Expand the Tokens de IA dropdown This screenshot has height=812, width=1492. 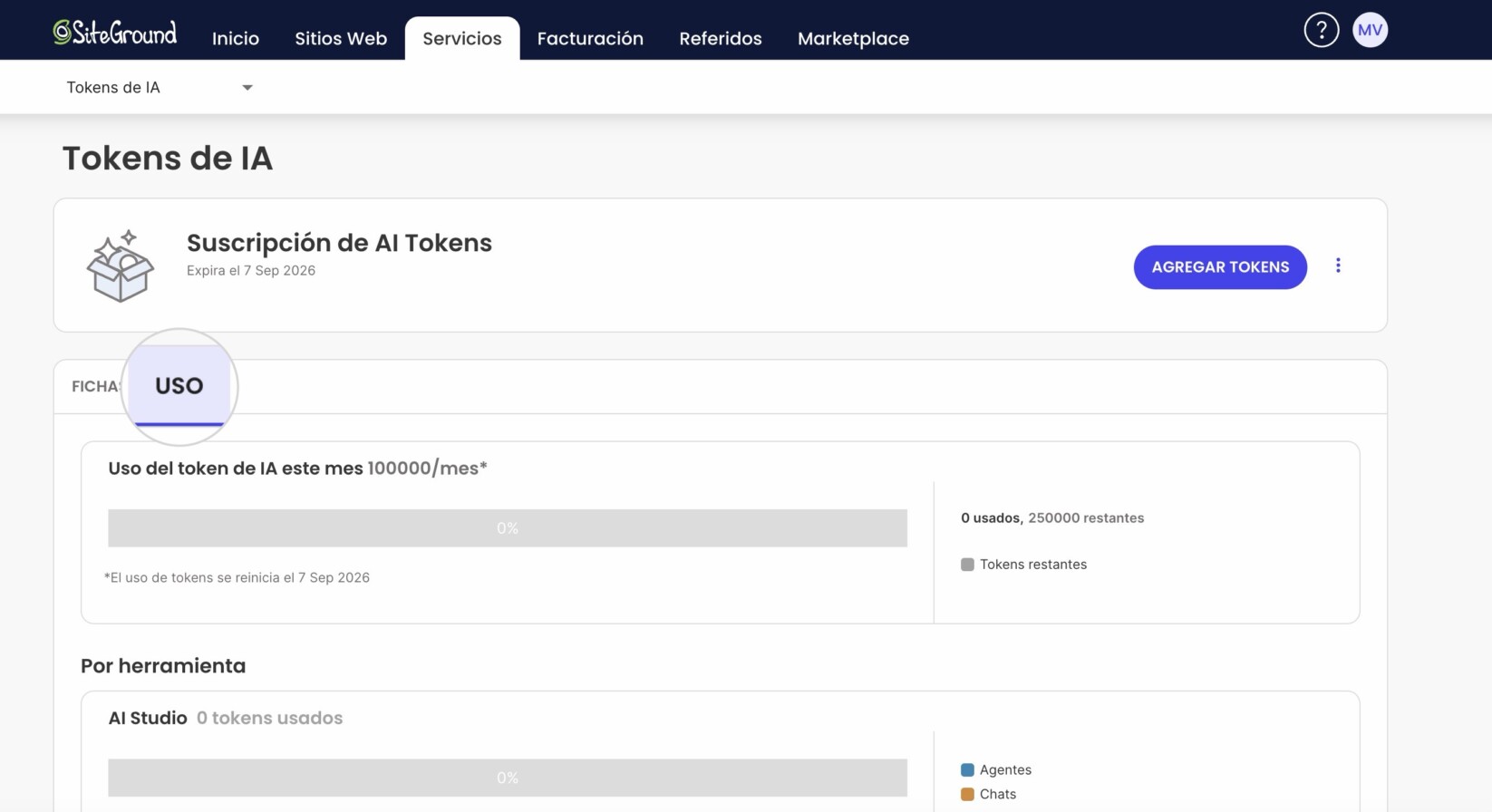[160, 87]
